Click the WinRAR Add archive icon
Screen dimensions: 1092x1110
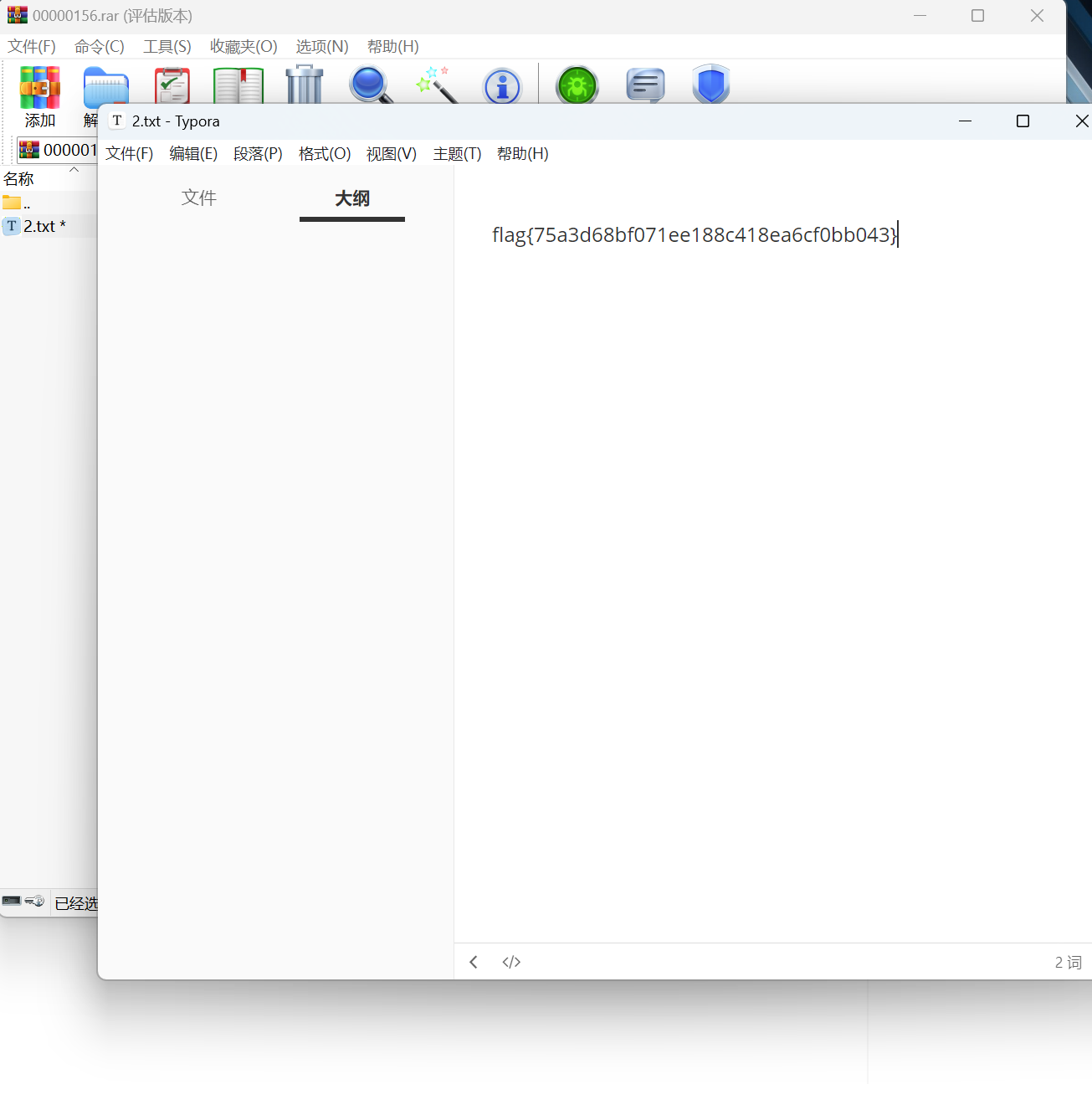pos(40,87)
